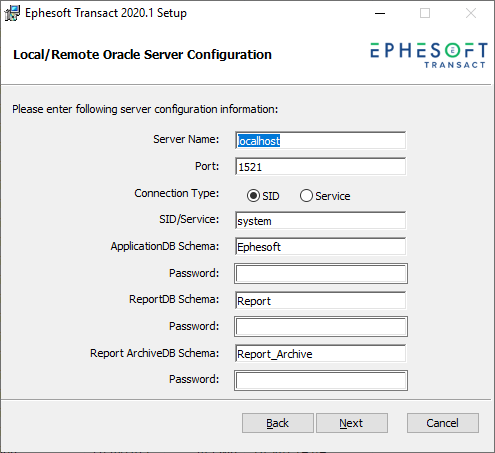Proceed with the Next button
The height and width of the screenshot is (453, 495).
pos(352,423)
